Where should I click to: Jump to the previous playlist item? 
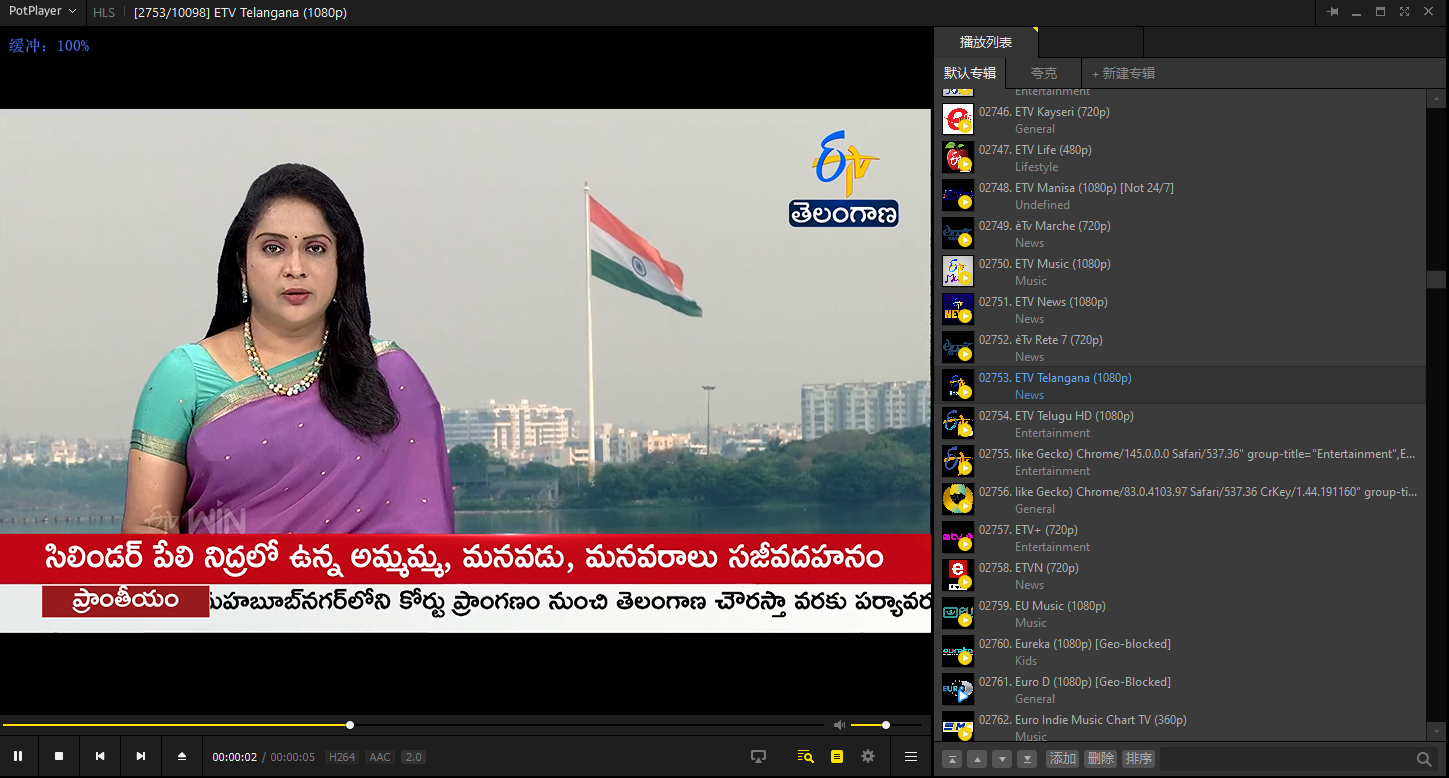(100, 756)
